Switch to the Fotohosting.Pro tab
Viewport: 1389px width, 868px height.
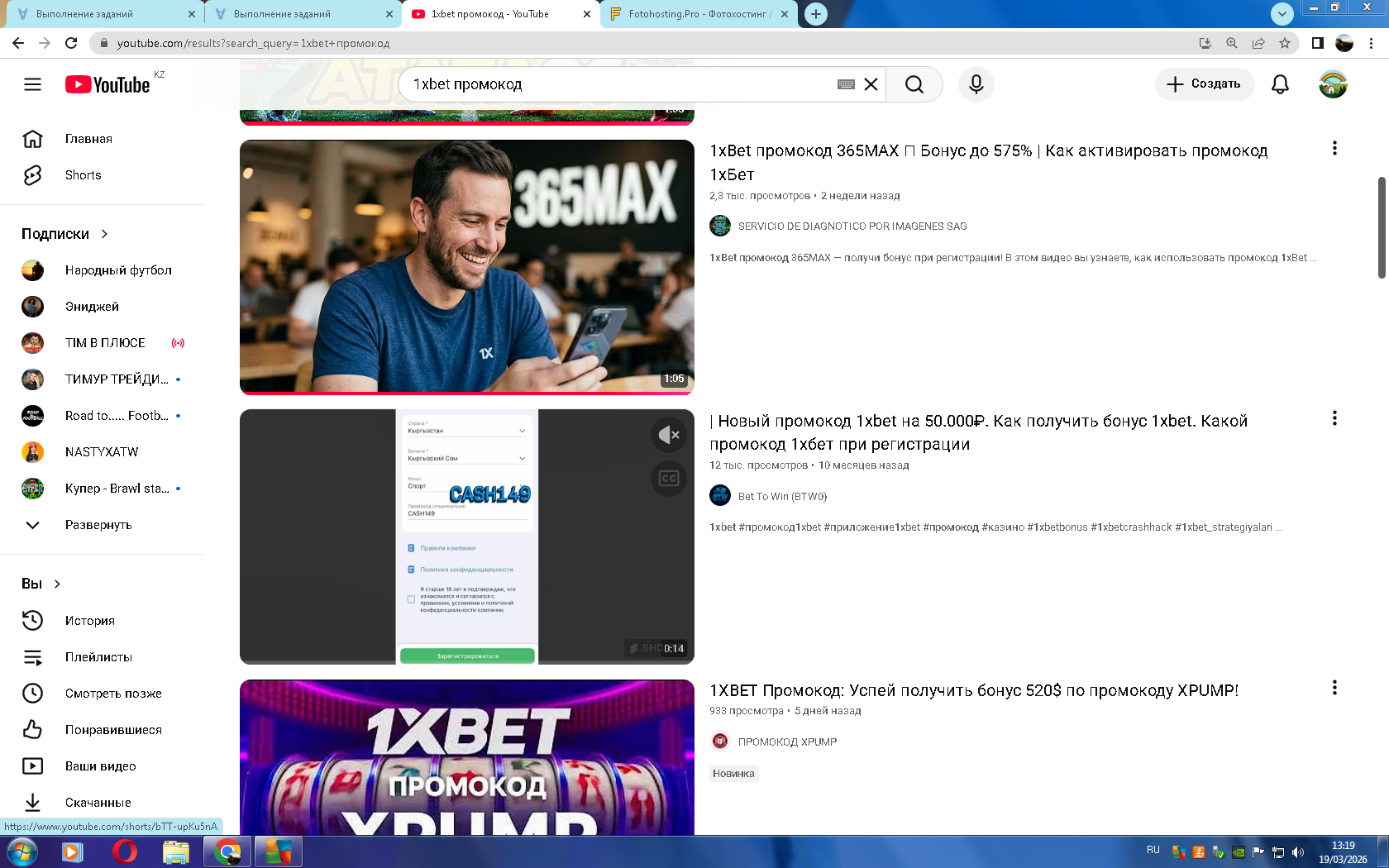click(699, 14)
